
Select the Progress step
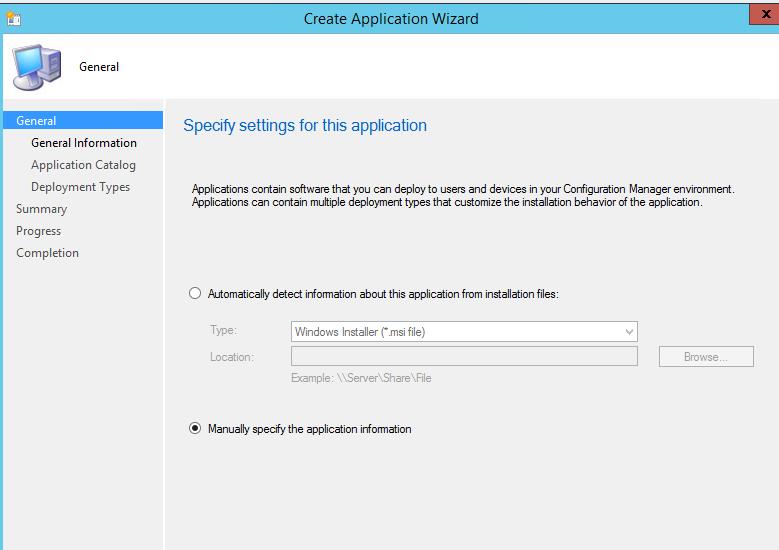point(38,231)
